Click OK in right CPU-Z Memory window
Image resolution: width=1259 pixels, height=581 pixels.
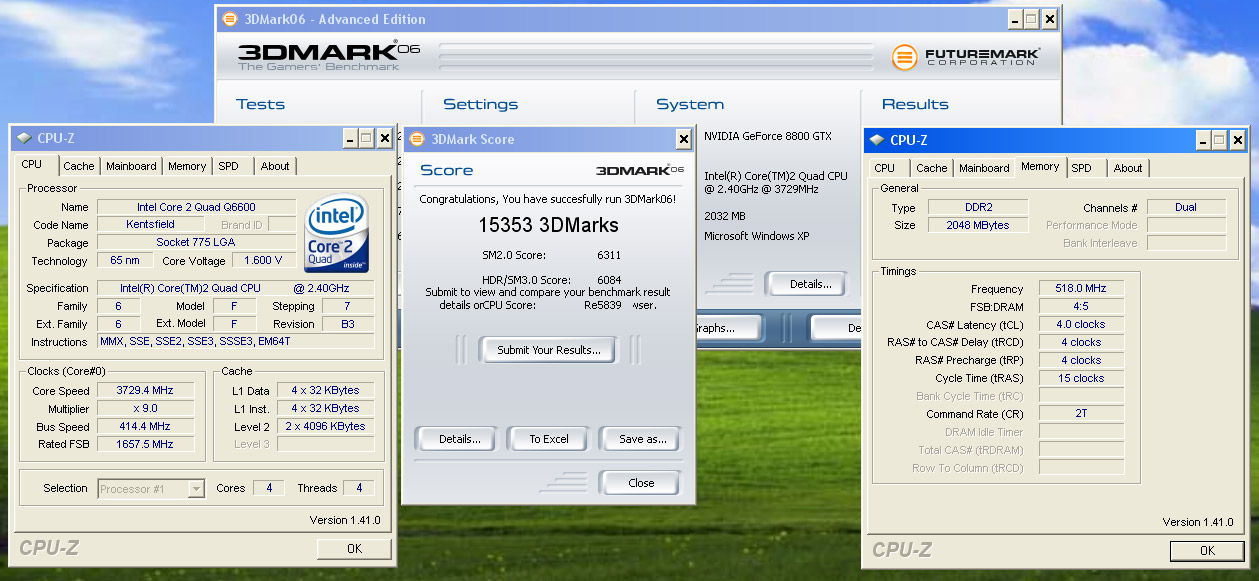coord(1207,550)
